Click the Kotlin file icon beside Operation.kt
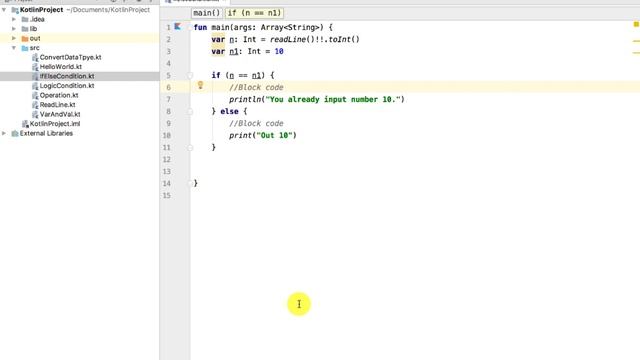Viewport: 640px width, 360px height. click(x=35, y=96)
